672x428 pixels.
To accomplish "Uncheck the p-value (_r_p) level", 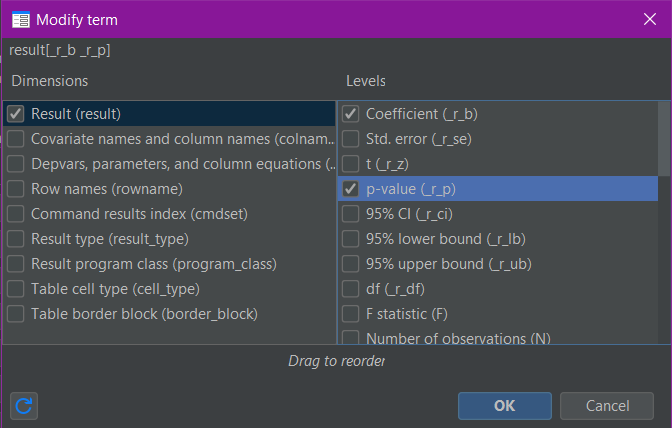I will click(350, 189).
